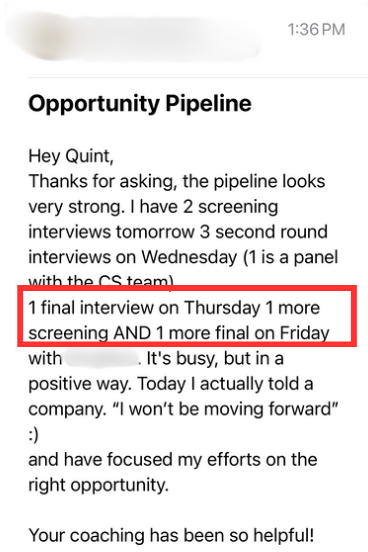Viewport: 368px width, 552px height.
Task: Click the "Hey Quint," greeting line
Action: [71, 156]
